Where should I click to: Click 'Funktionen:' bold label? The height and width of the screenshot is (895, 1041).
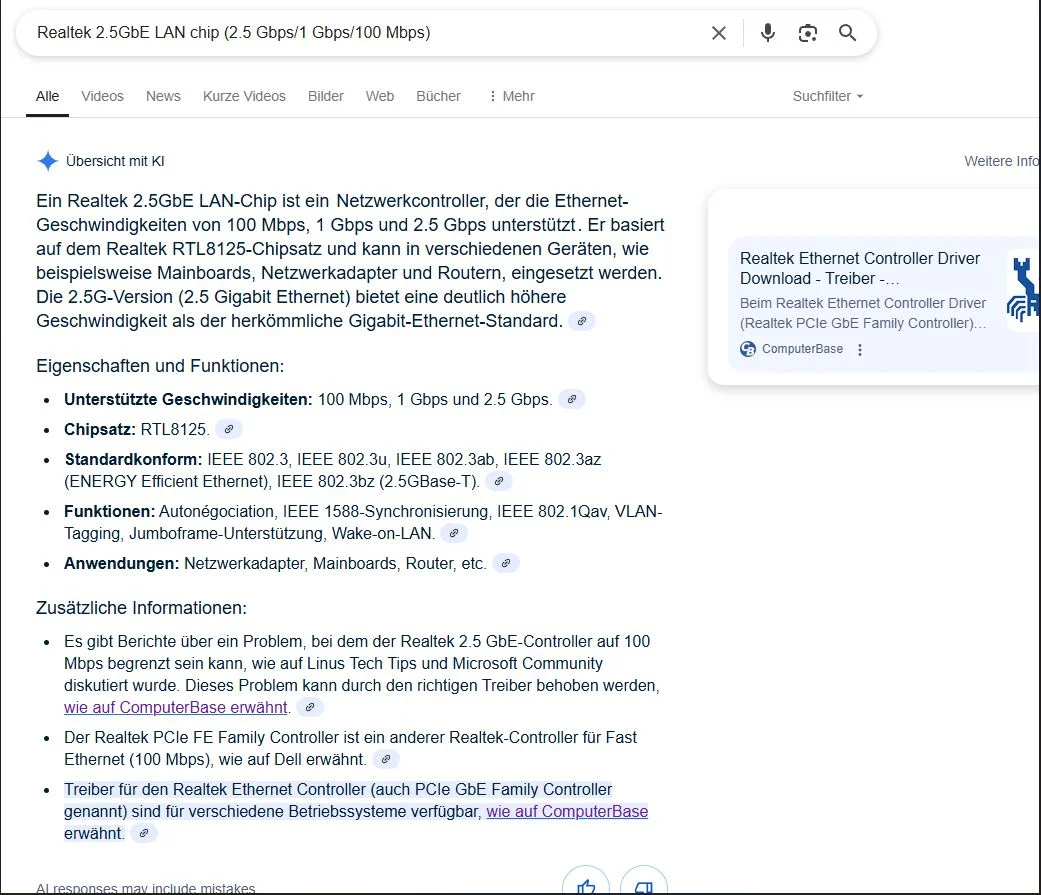coord(110,511)
